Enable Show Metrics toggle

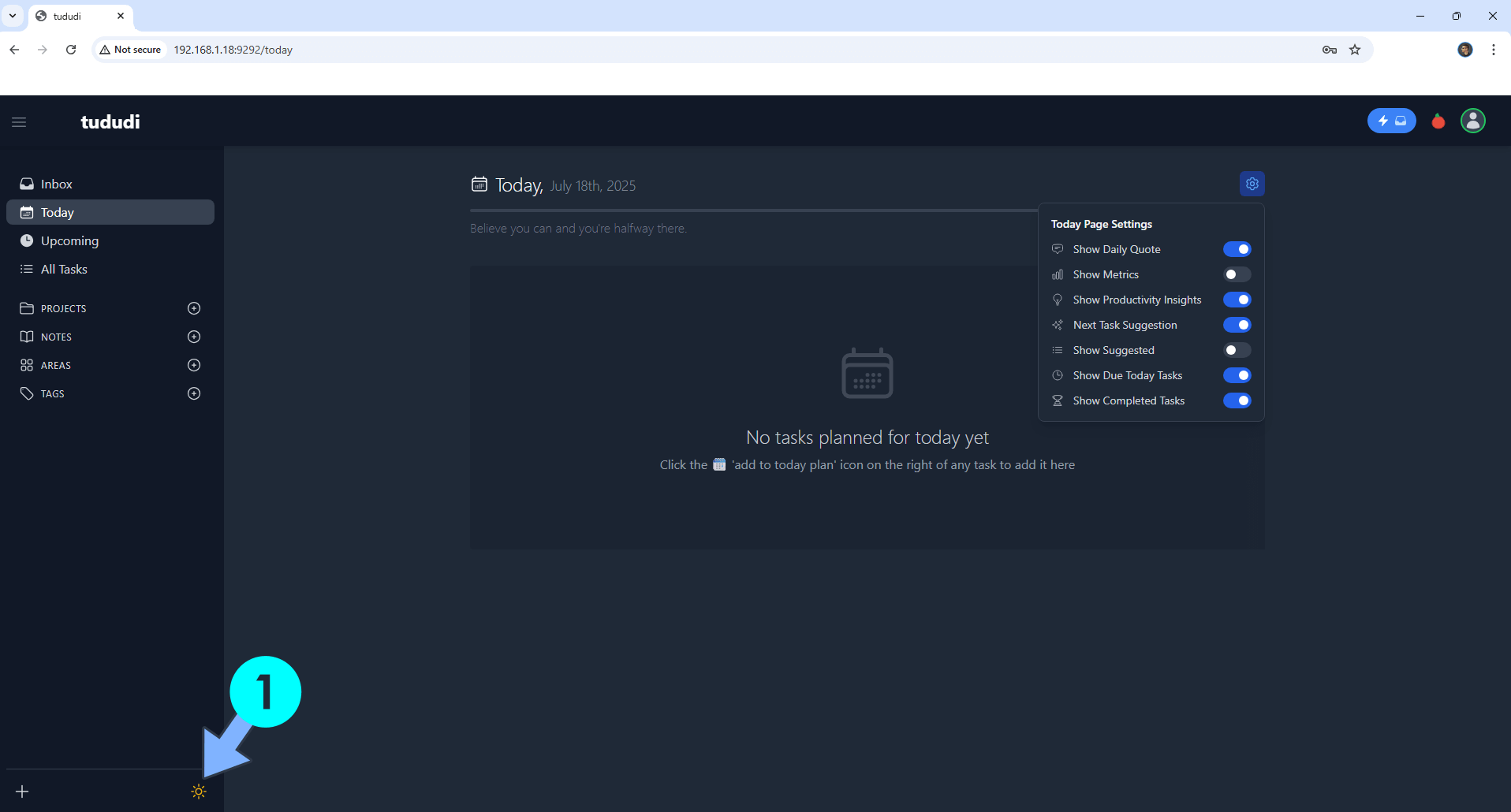pyautogui.click(x=1237, y=274)
